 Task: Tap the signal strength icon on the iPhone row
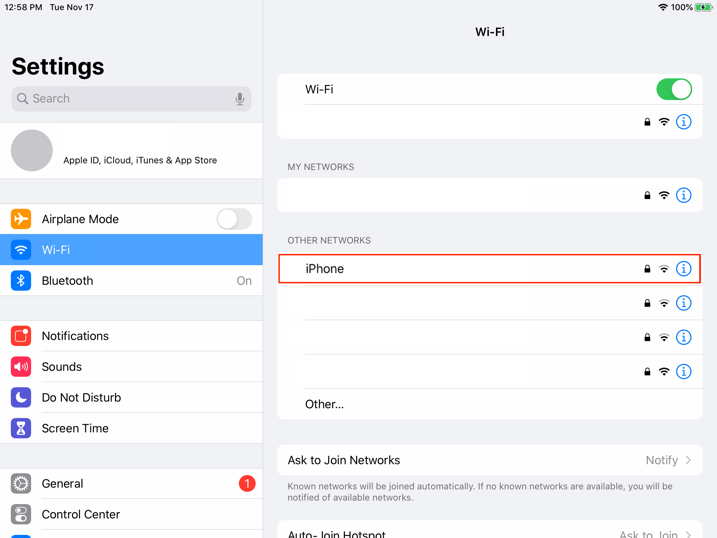[x=663, y=269]
